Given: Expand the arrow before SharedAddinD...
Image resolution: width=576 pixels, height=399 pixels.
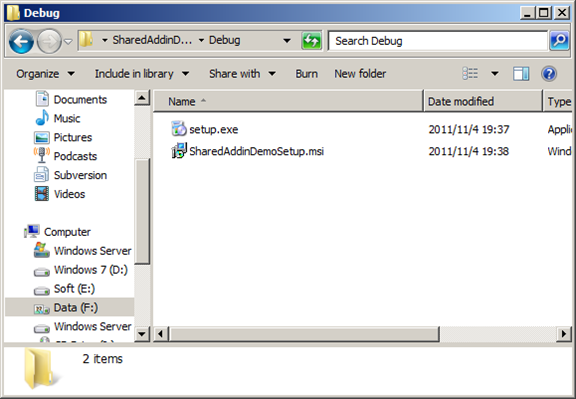Looking at the screenshot, I should point(105,40).
